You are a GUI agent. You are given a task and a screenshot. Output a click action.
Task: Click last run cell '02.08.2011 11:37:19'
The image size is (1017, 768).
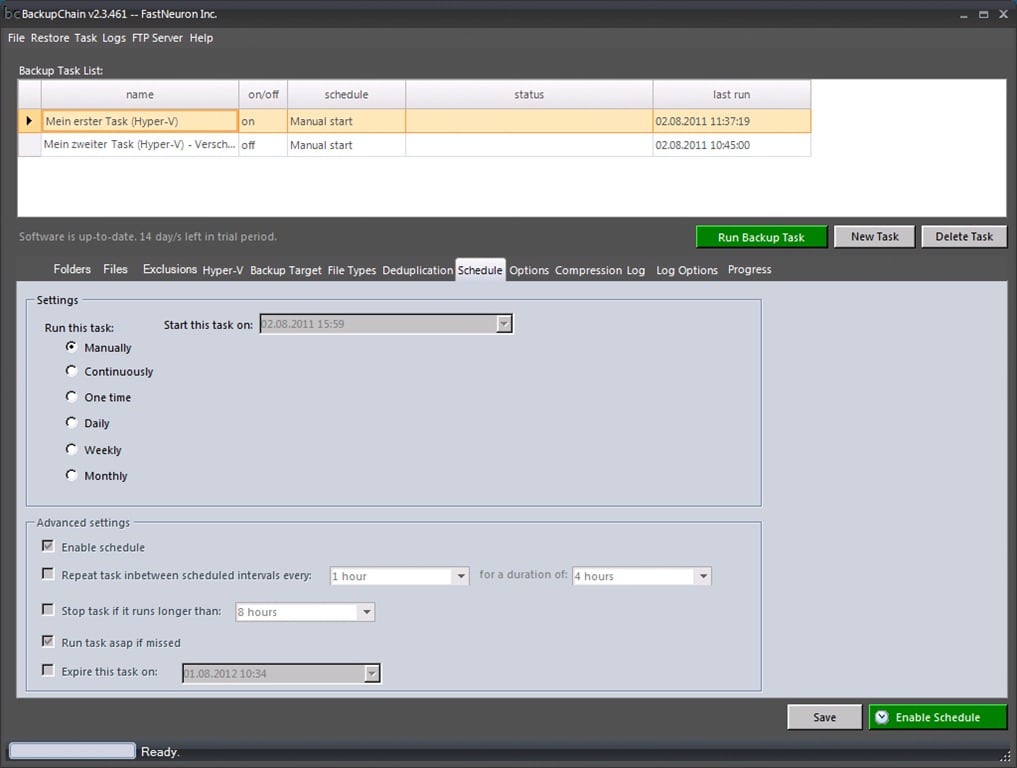coord(732,121)
